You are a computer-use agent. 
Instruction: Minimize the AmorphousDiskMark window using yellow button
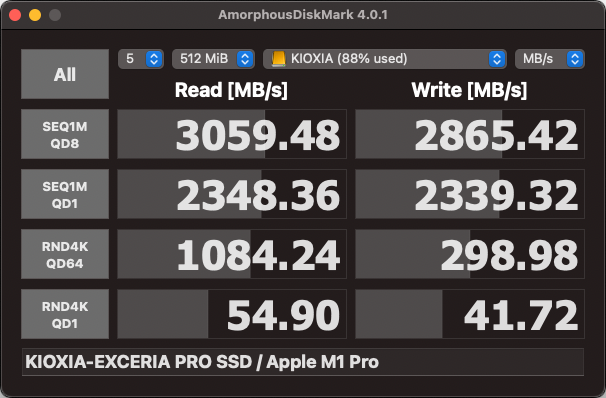coord(35,15)
